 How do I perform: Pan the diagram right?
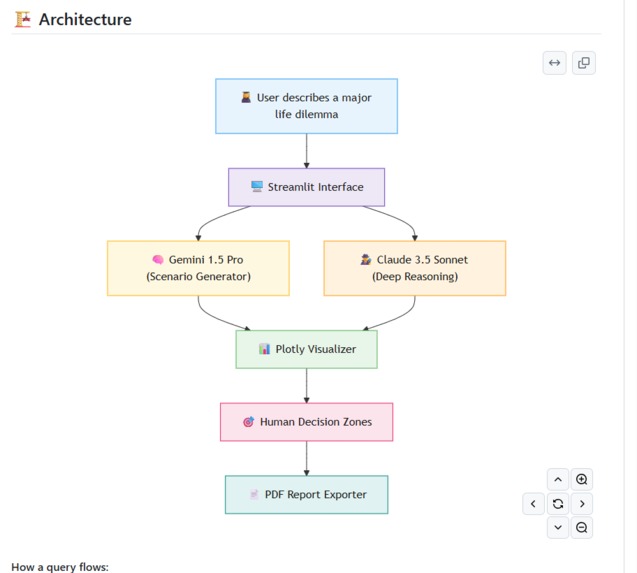click(x=581, y=504)
